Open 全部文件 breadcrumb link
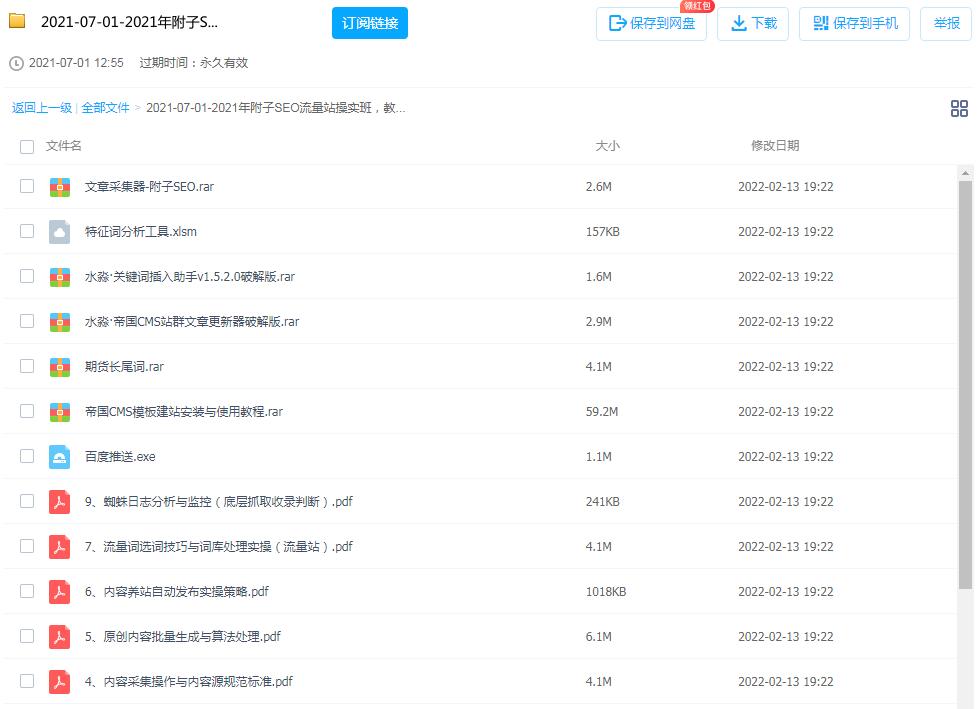The height and width of the screenshot is (709, 977). 105,108
